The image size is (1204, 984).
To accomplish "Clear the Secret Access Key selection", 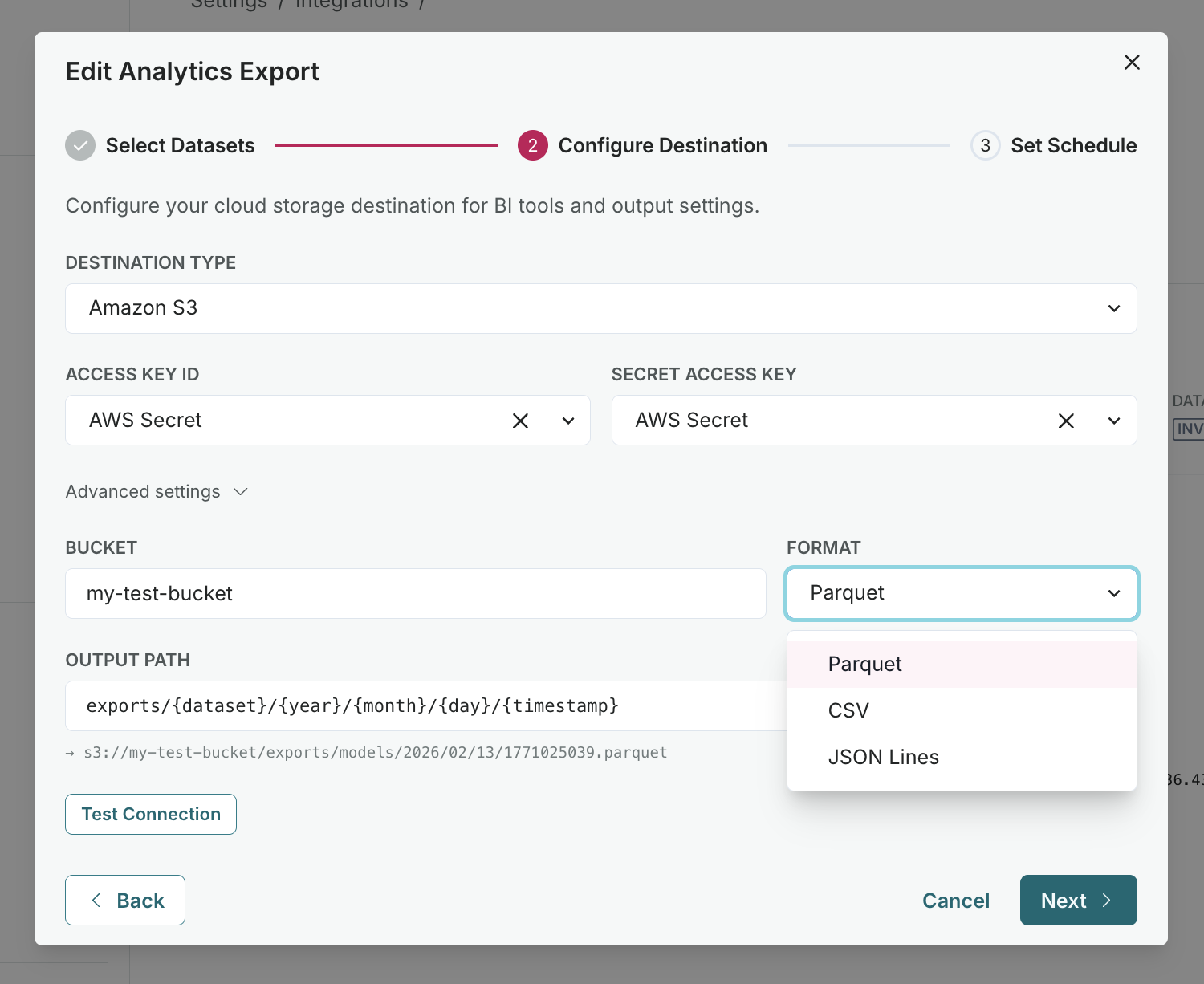I will [1066, 420].
